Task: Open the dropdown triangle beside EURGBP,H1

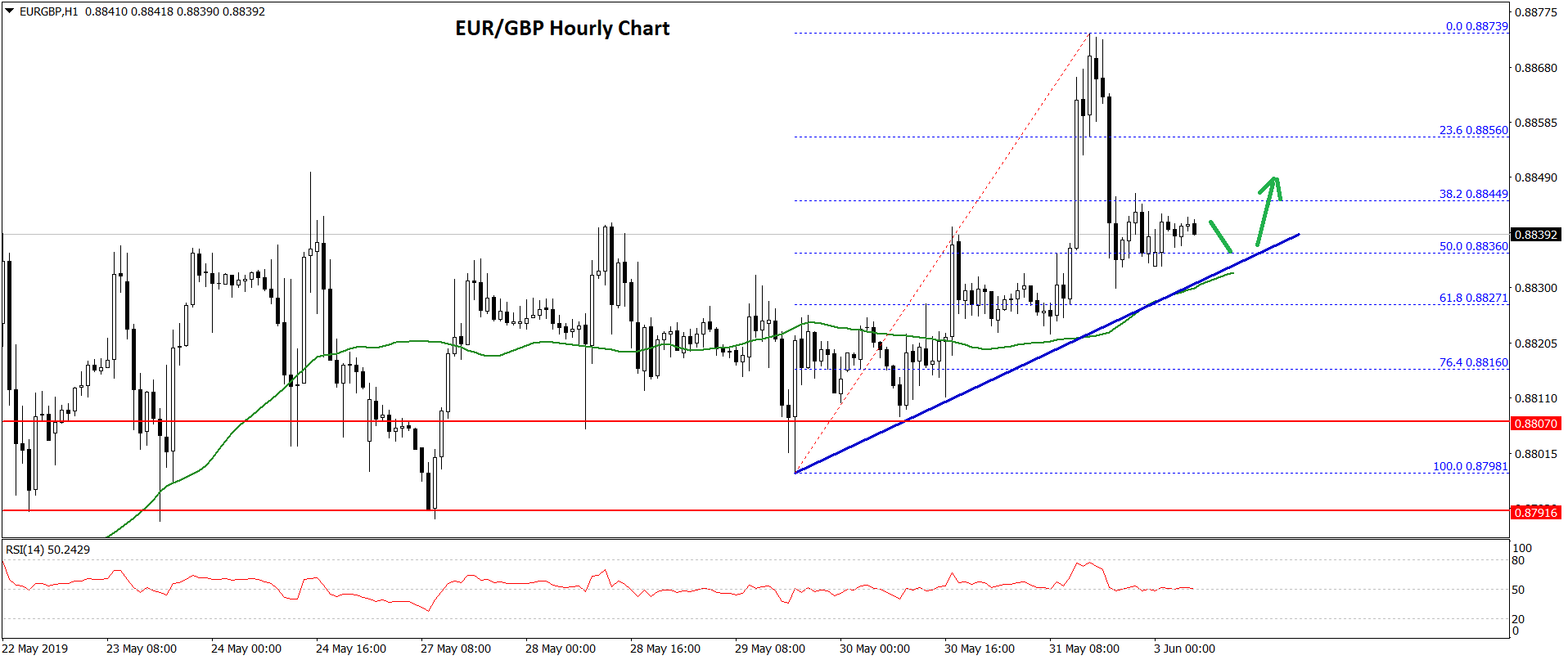Action: point(10,11)
